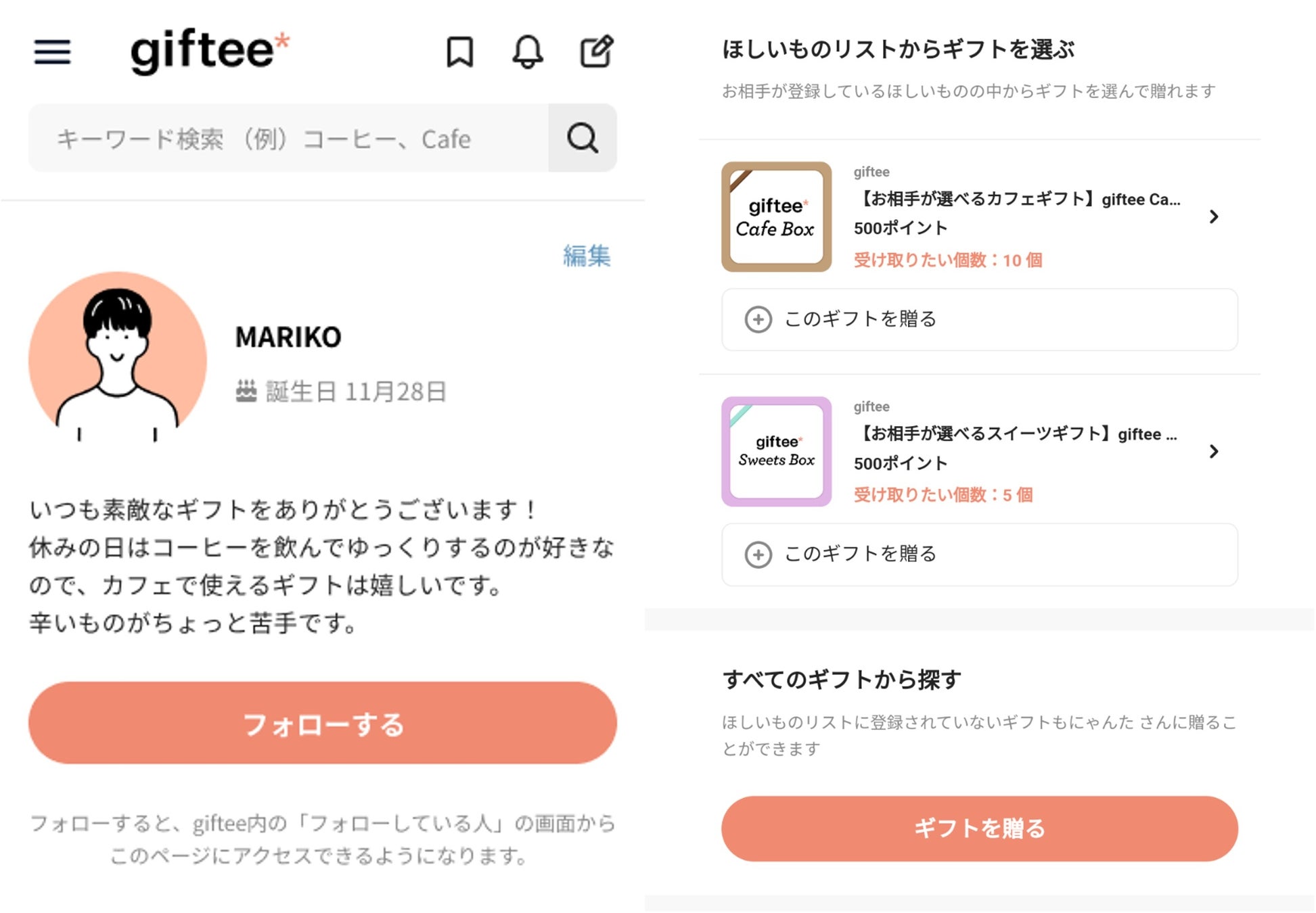Expand Cafe Box gift details chevron

[x=1214, y=216]
